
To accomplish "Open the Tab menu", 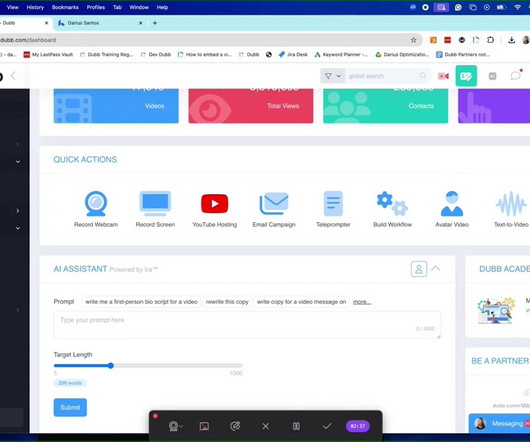I will 117,7.
